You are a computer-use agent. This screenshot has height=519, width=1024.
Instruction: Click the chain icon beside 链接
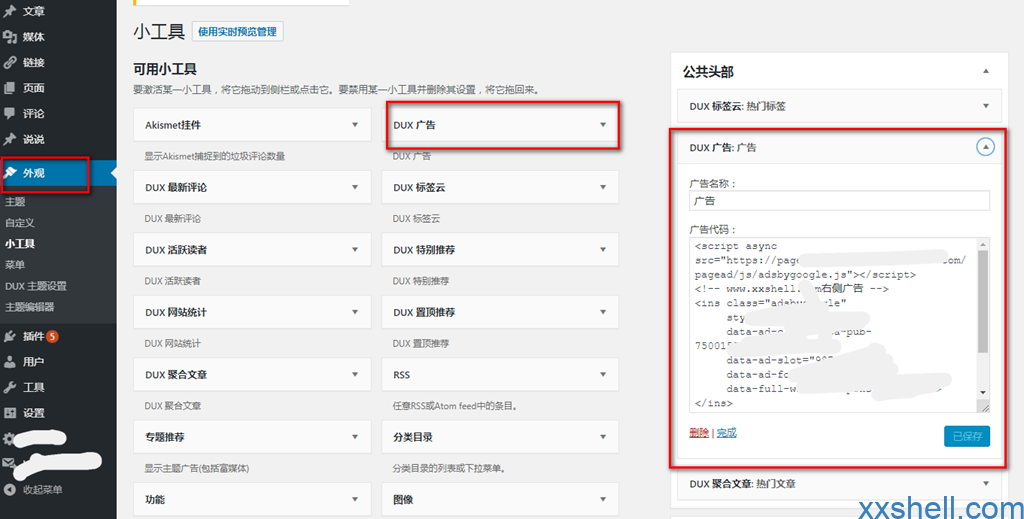(x=10, y=63)
